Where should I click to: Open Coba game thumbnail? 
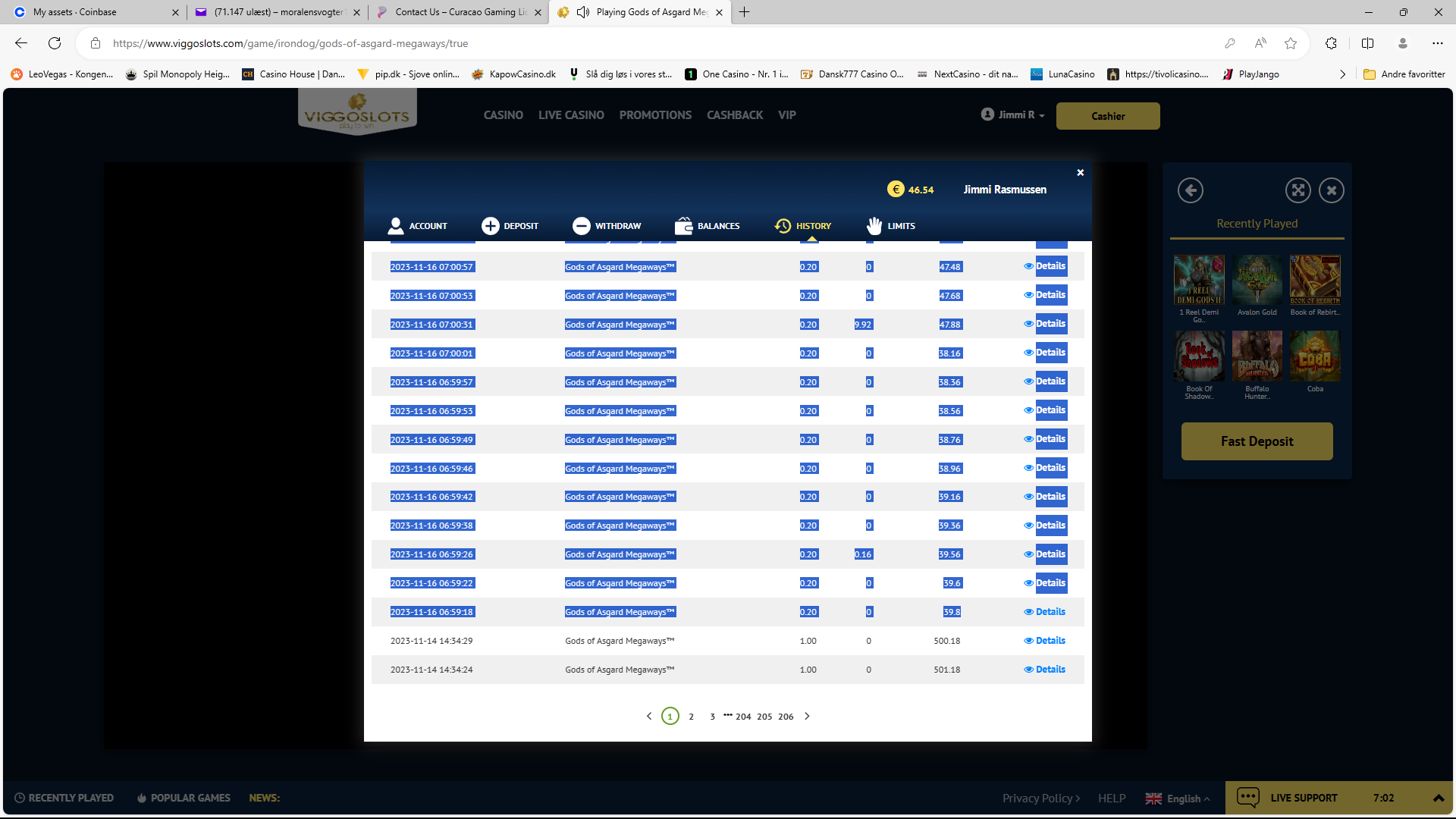pyautogui.click(x=1315, y=356)
